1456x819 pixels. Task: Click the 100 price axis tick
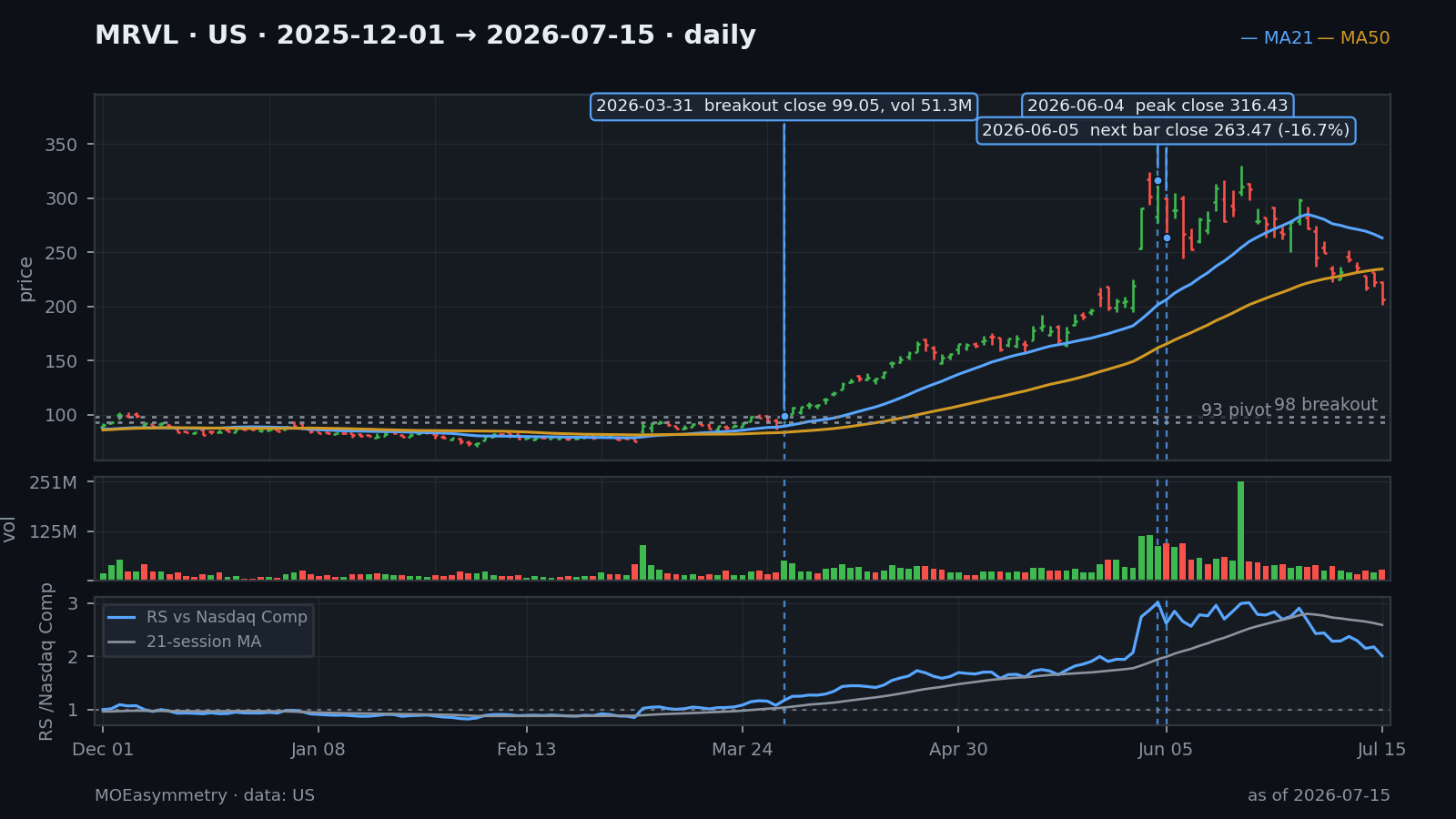click(62, 416)
